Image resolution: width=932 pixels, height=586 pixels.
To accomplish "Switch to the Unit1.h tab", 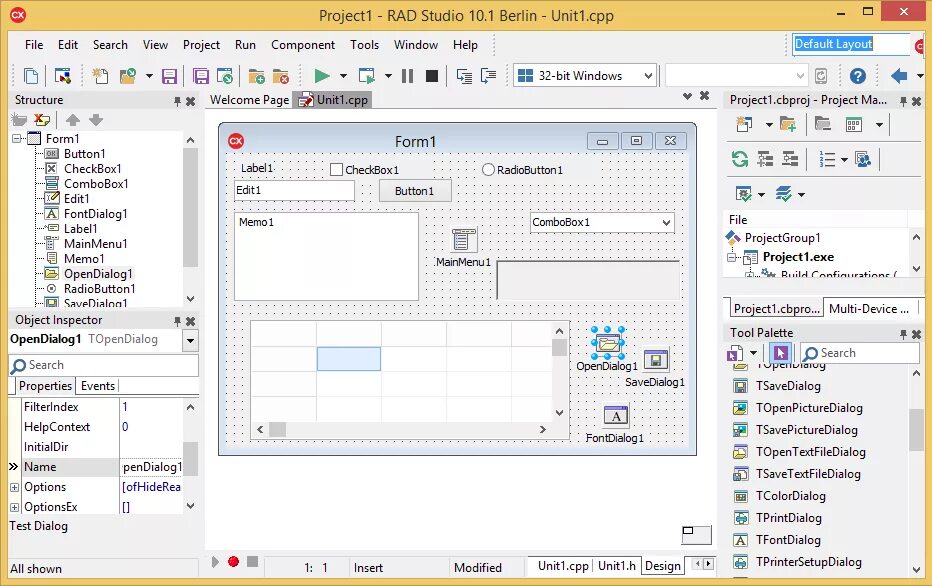I will click(x=616, y=566).
